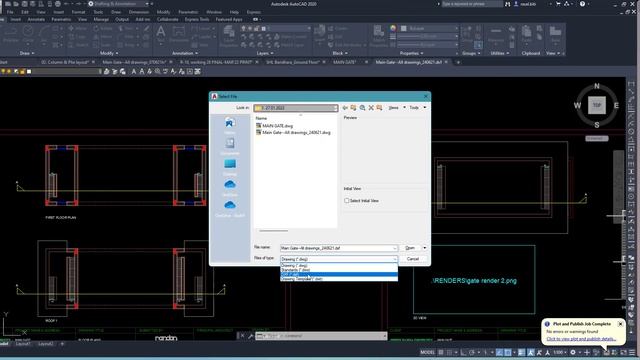Select the file MAIN GATE.dwg in the list
The image size is (640, 360).
pos(277,126)
